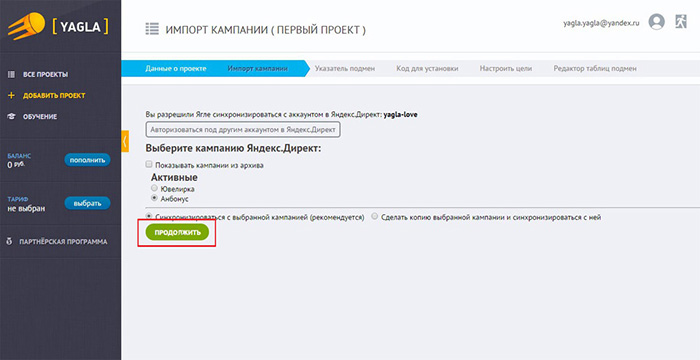Select the Анбонус campaign radio button
The width and height of the screenshot is (700, 360).
coord(154,198)
